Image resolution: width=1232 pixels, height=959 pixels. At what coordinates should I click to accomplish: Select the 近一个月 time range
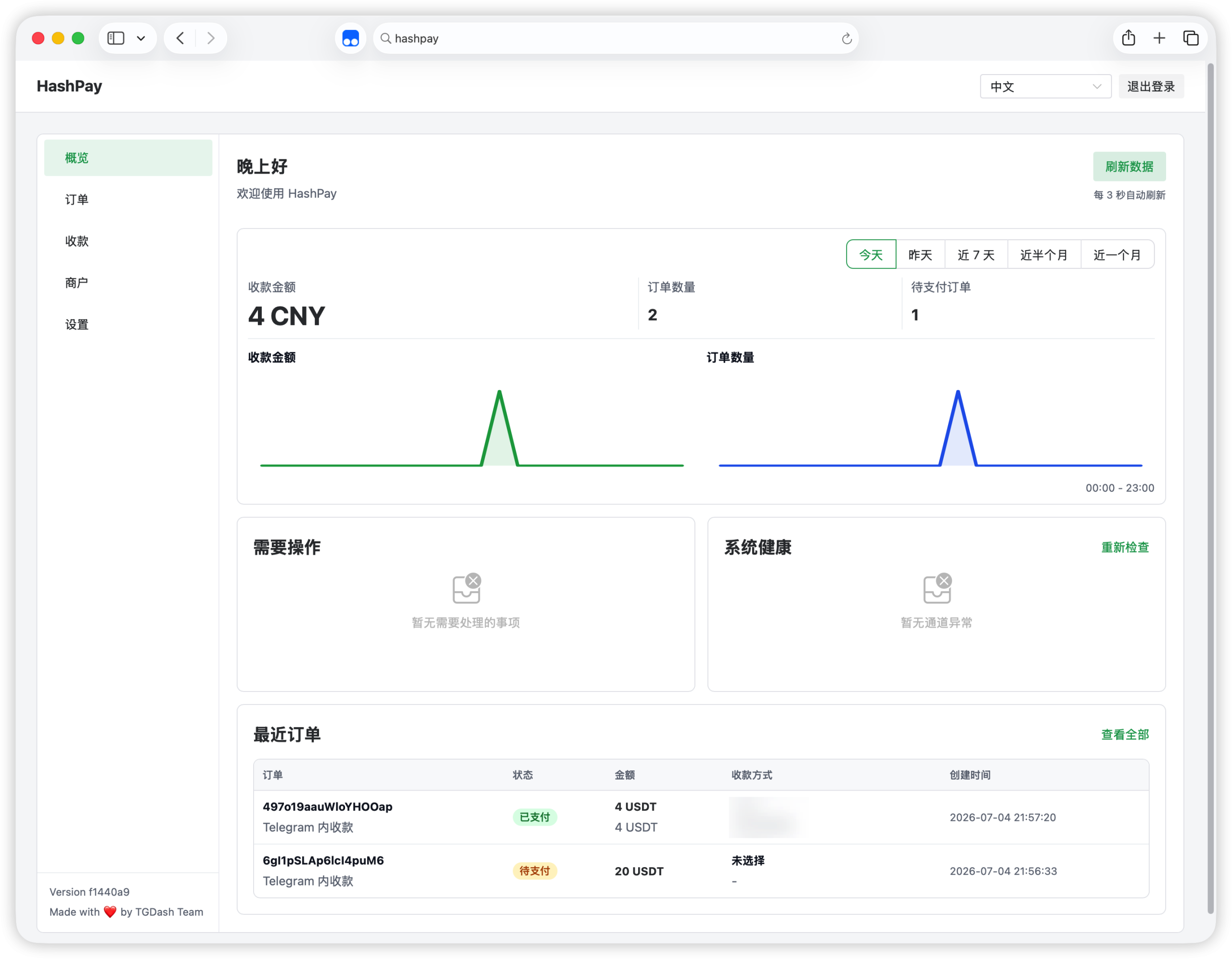coord(1117,255)
